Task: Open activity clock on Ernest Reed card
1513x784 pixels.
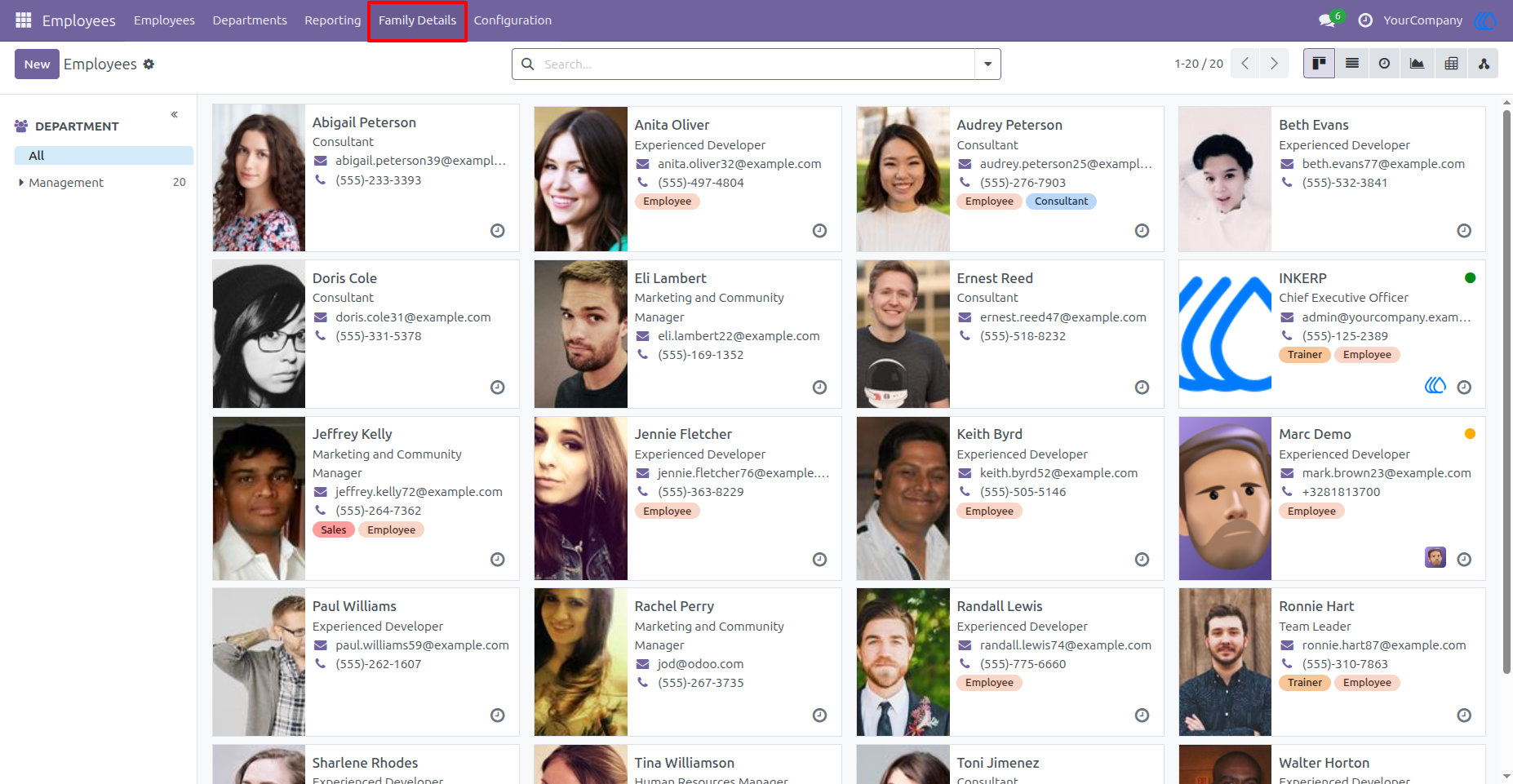Action: [1143, 388]
